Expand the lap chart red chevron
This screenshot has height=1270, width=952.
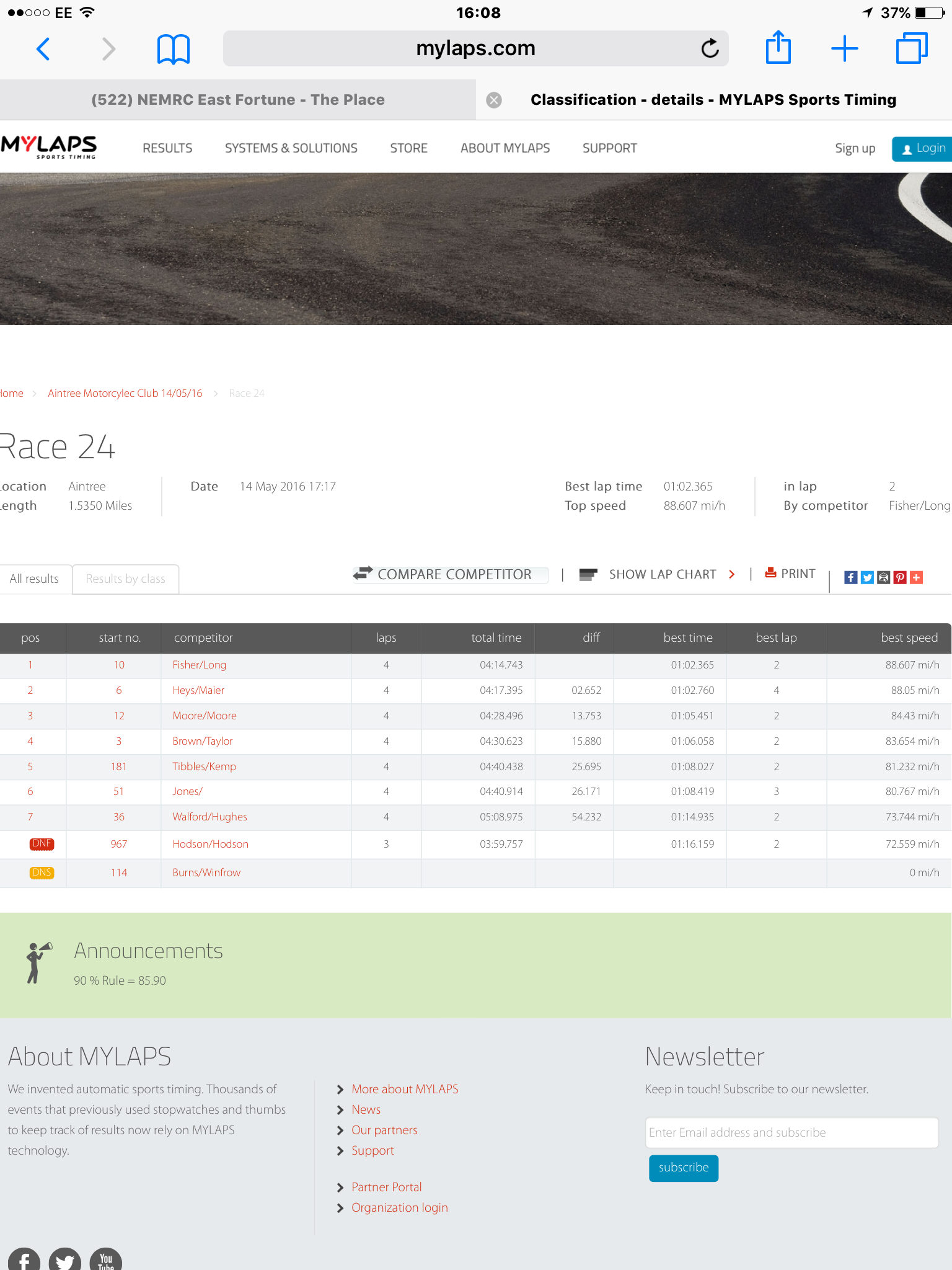tap(732, 574)
